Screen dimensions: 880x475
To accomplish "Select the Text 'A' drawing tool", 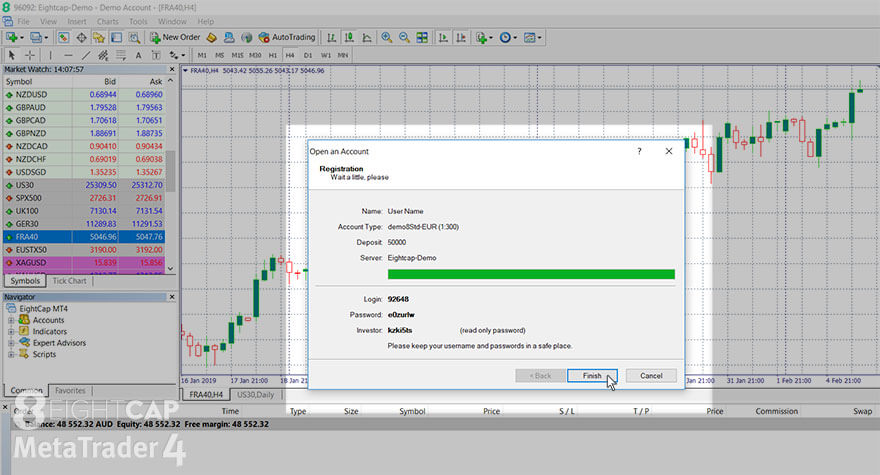I will (138, 55).
